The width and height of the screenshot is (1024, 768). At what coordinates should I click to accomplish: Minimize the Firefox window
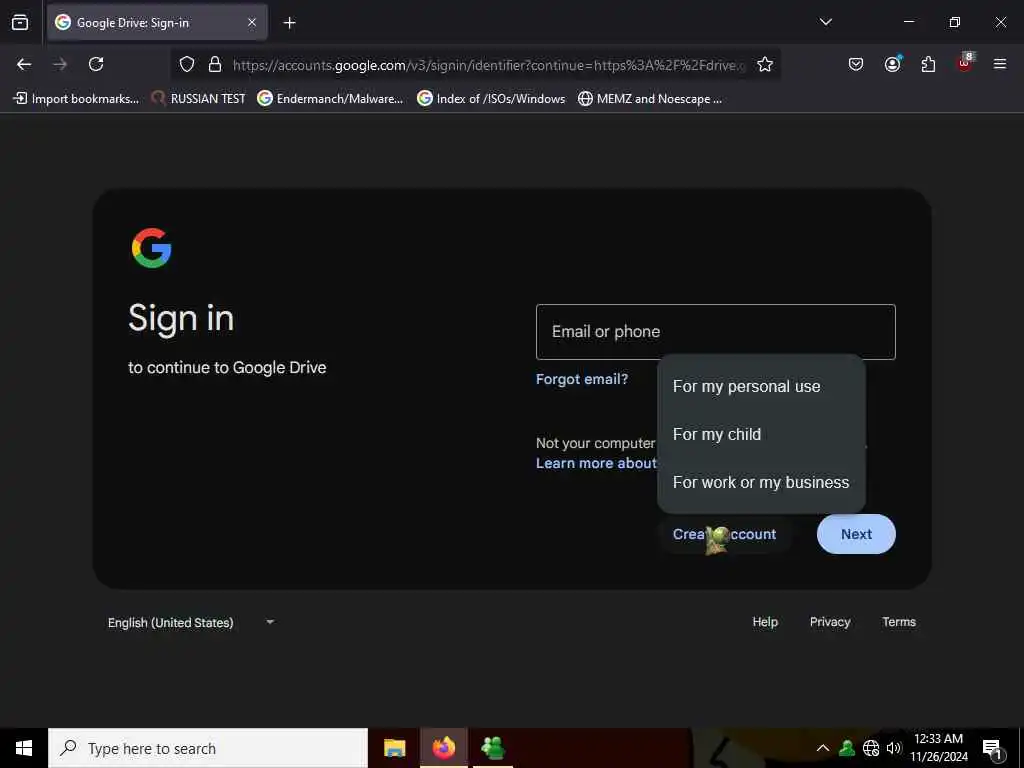pos(908,22)
